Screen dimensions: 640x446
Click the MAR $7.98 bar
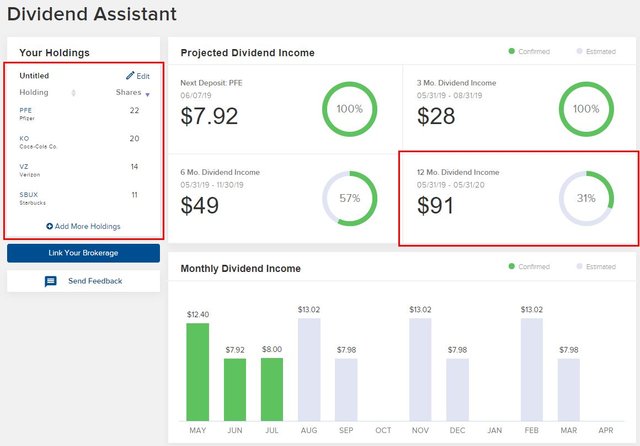pyautogui.click(x=569, y=390)
